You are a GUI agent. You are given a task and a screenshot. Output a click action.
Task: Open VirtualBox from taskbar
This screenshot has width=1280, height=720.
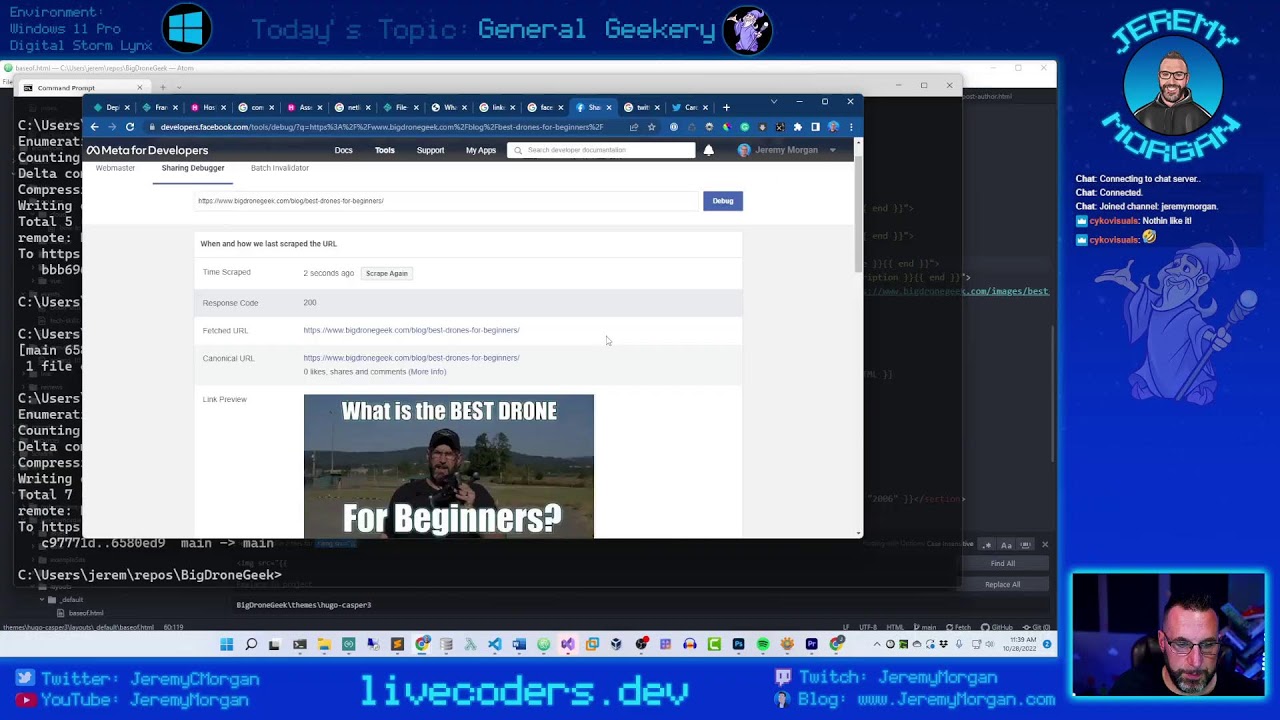617,644
